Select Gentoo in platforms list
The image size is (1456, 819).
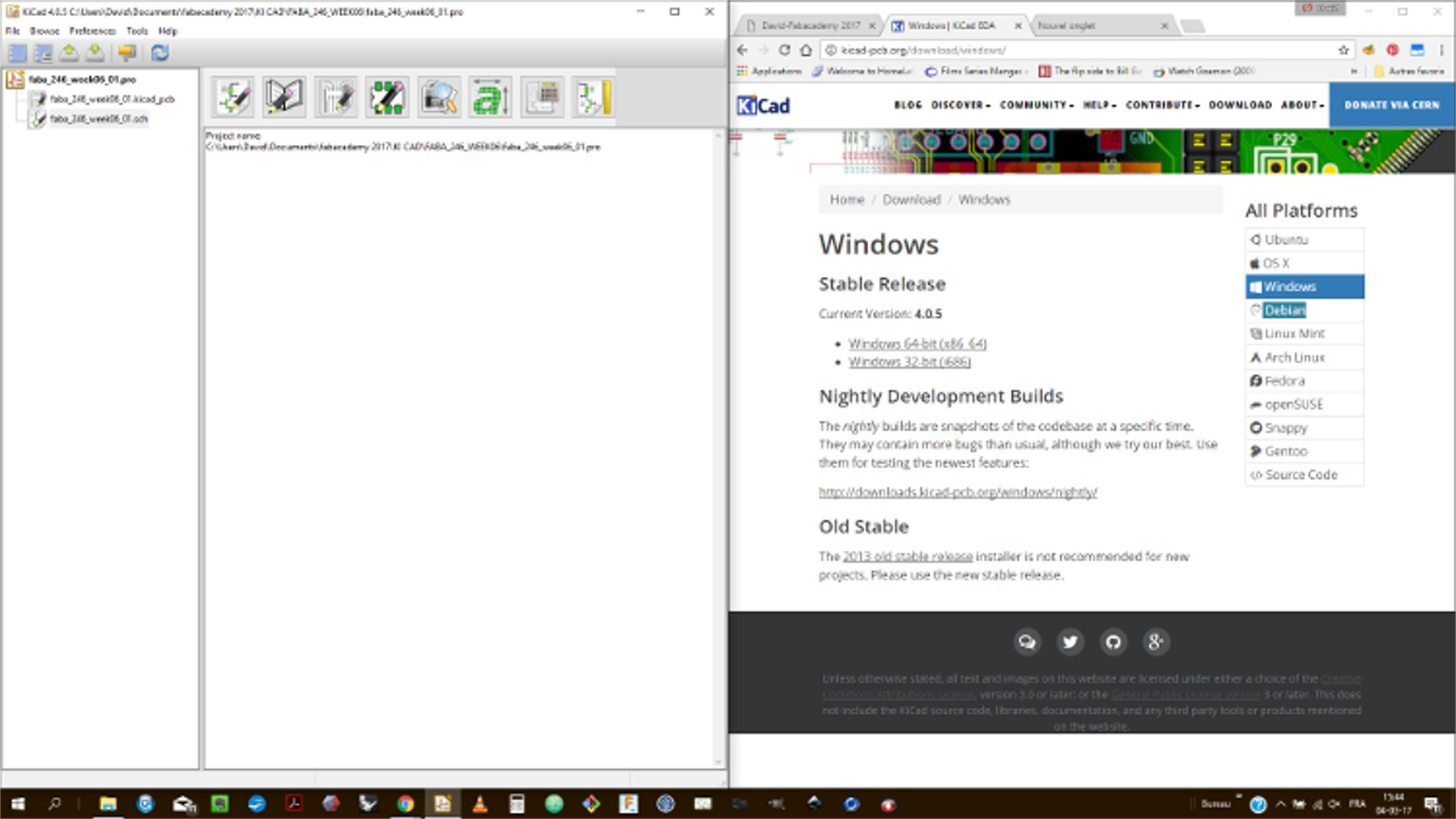1304,451
